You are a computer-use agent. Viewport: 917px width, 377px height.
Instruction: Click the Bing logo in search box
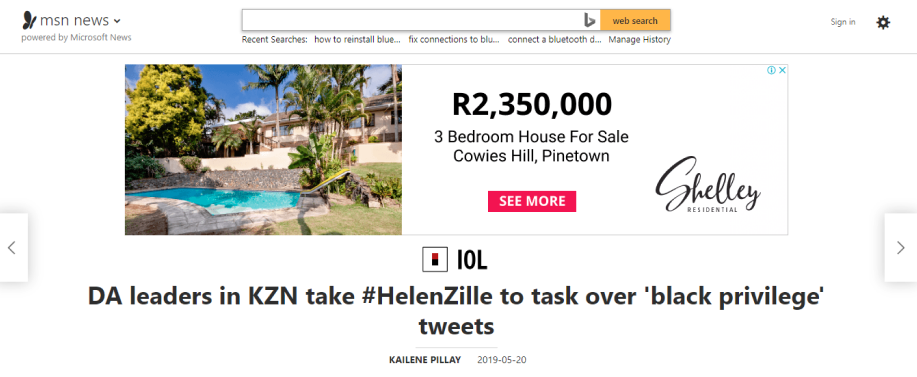(x=589, y=20)
